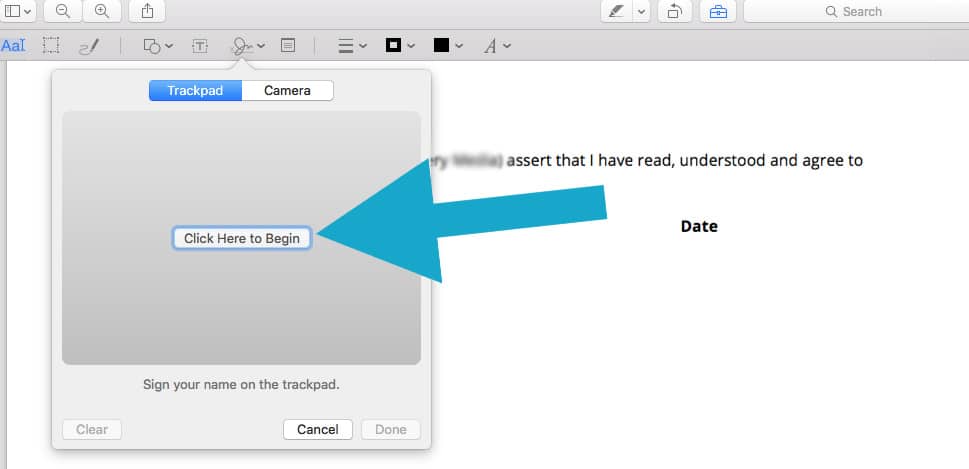The height and width of the screenshot is (469, 969).
Task: Open the Share menu icon
Action: tap(147, 11)
